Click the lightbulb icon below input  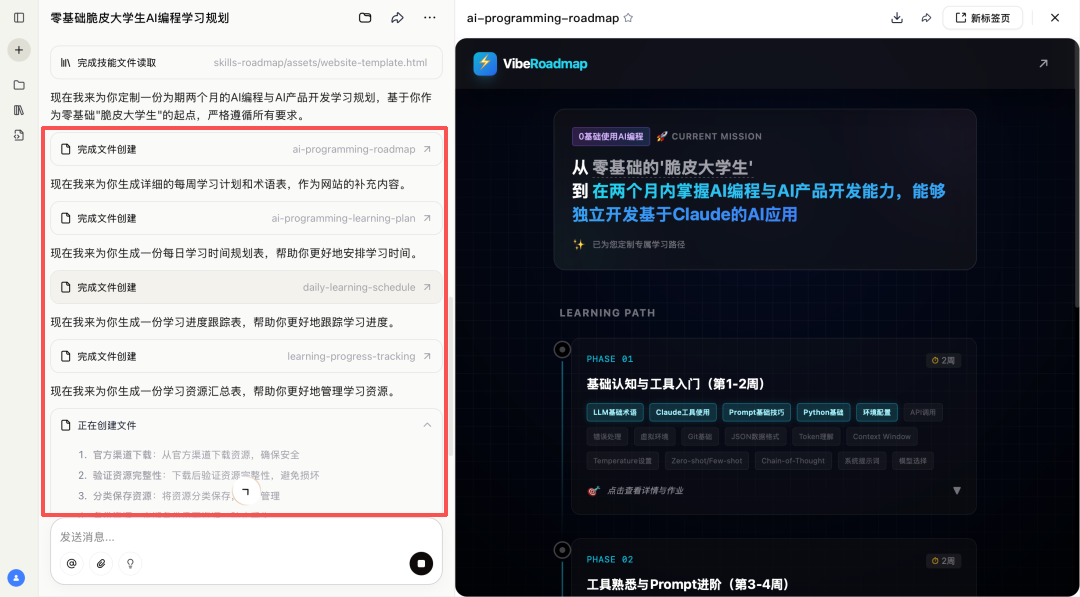130,564
